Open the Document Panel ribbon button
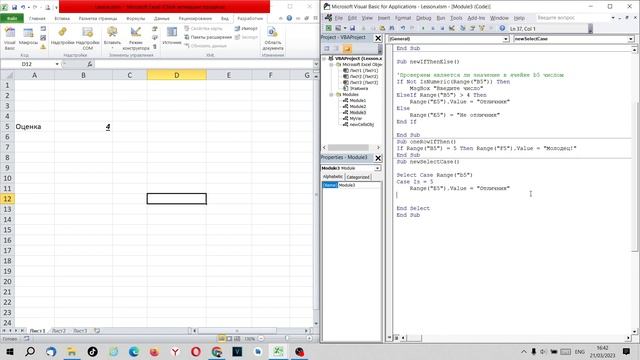This screenshot has width=640, height=360. click(x=273, y=38)
